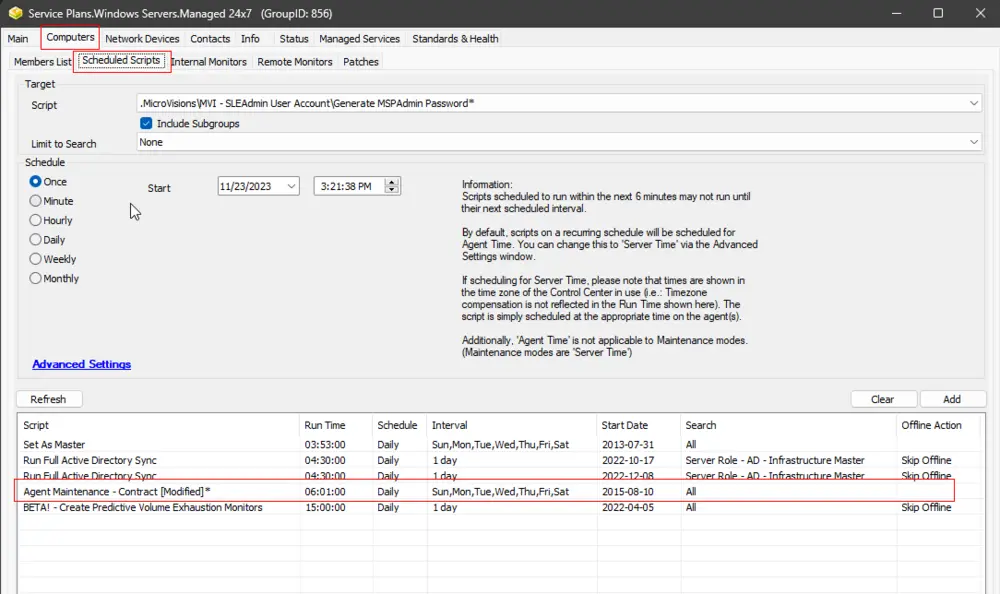
Task: Open the Main tab
Action: (18, 39)
